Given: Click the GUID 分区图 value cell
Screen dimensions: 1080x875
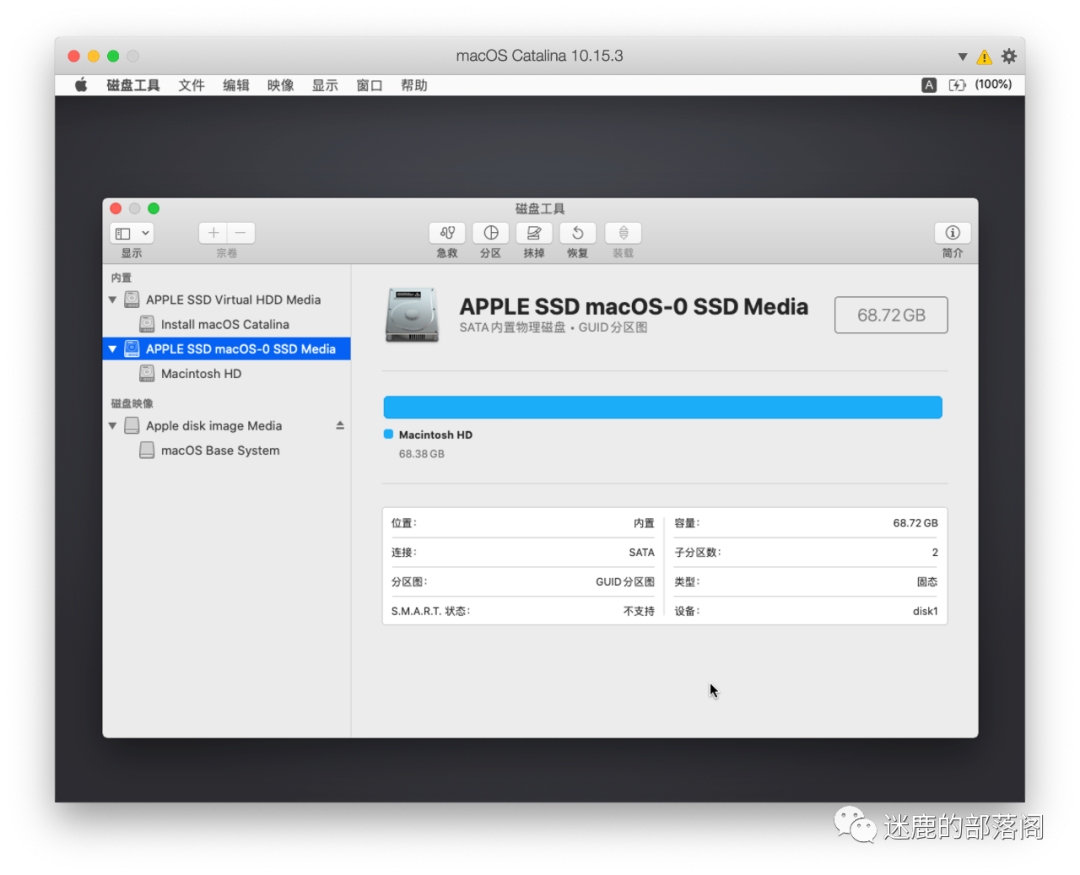Looking at the screenshot, I should click(625, 582).
